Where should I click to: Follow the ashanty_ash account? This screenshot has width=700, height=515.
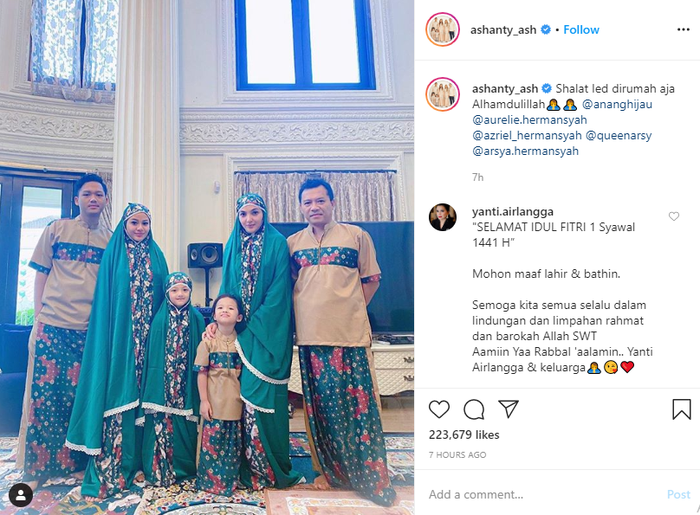click(581, 29)
